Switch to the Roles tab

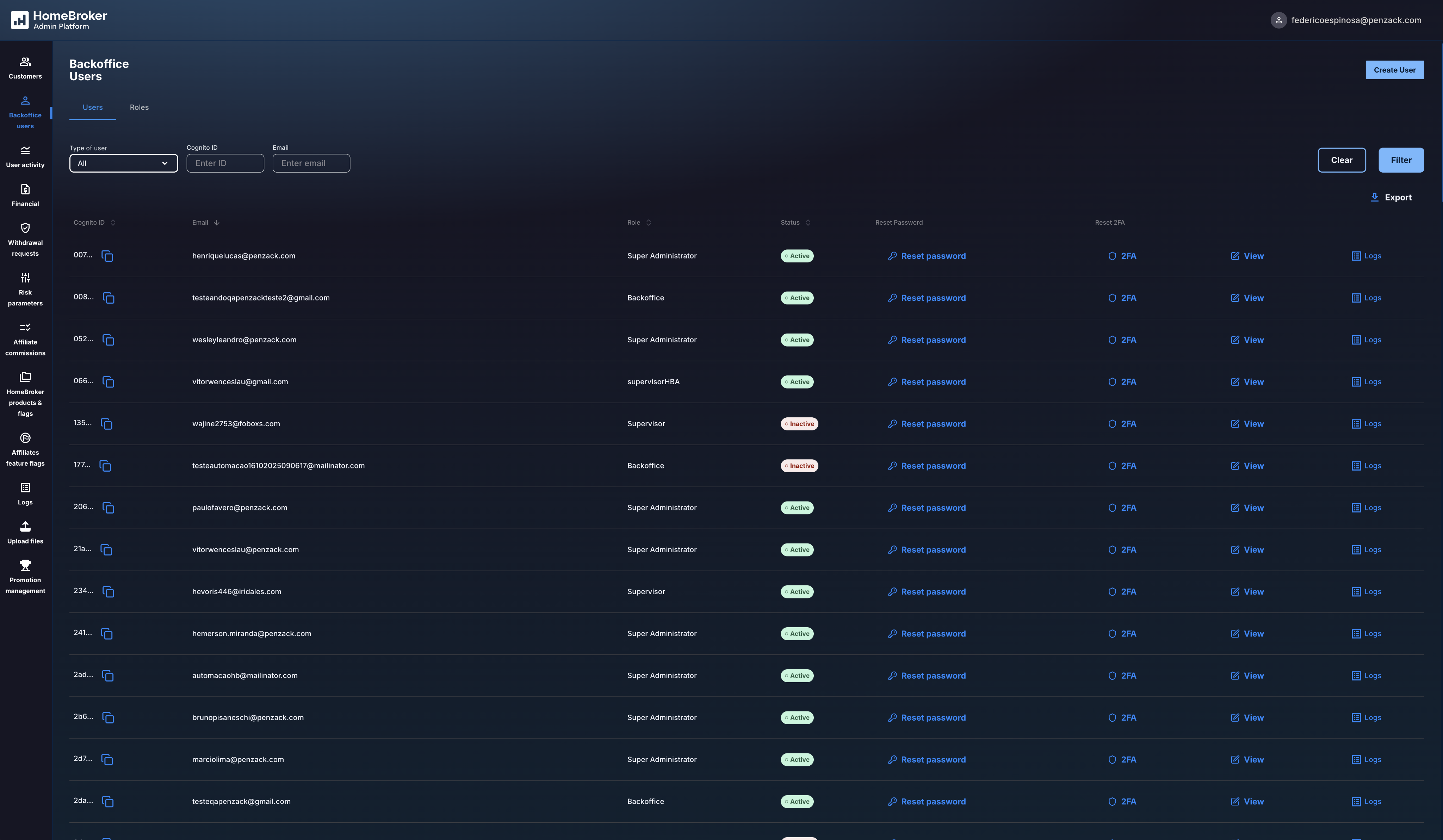point(139,108)
